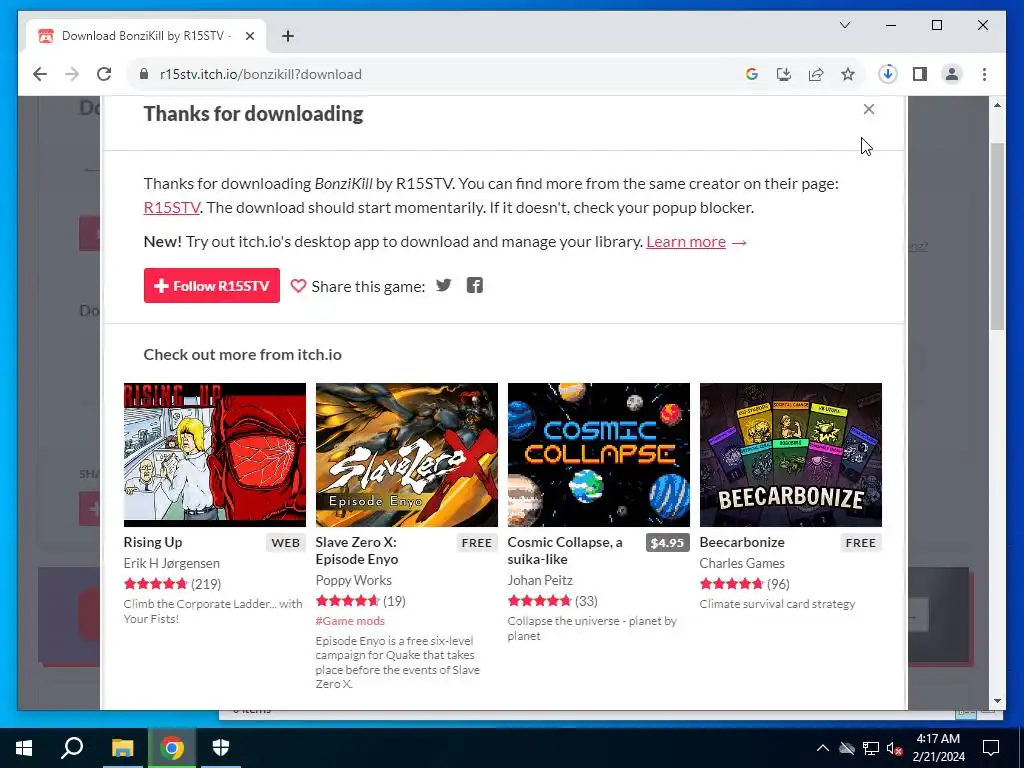Show hidden system tray icons
Screen dimensions: 1024x768
click(823, 748)
